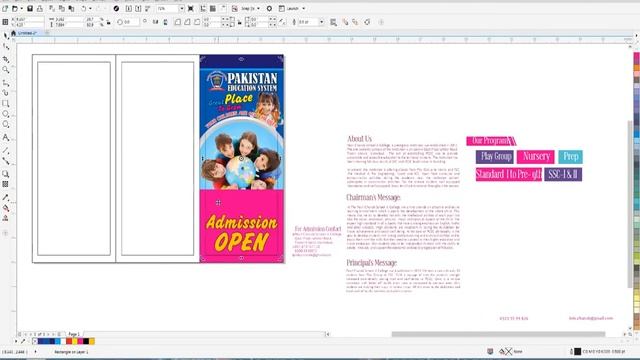Click the Full-screen preview icon
The width and height of the screenshot is (640, 360).
[x=191, y=9]
